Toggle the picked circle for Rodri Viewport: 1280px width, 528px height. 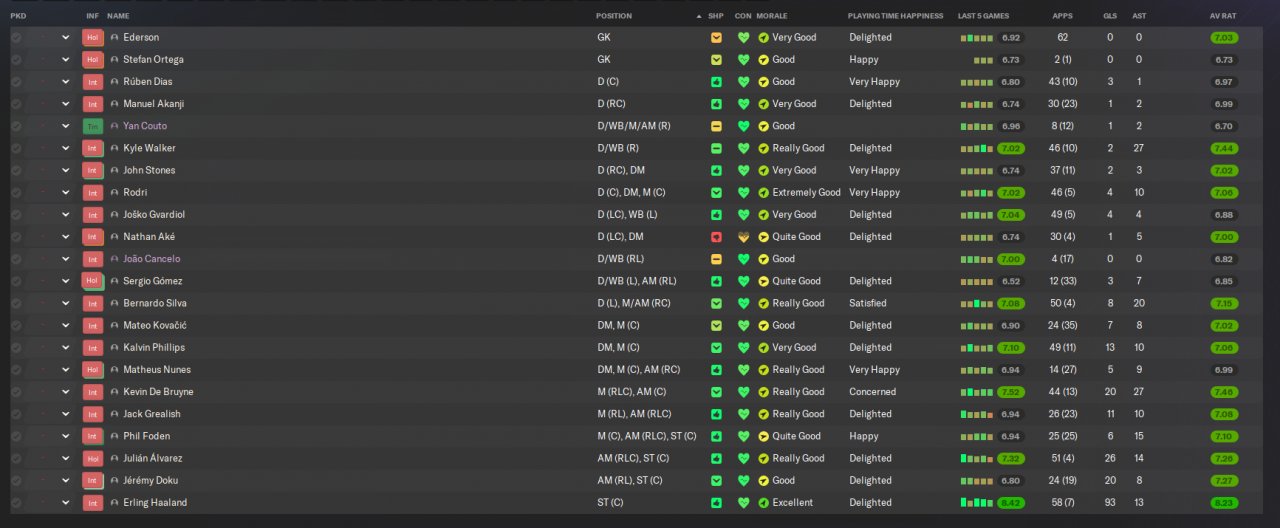click(x=16, y=193)
